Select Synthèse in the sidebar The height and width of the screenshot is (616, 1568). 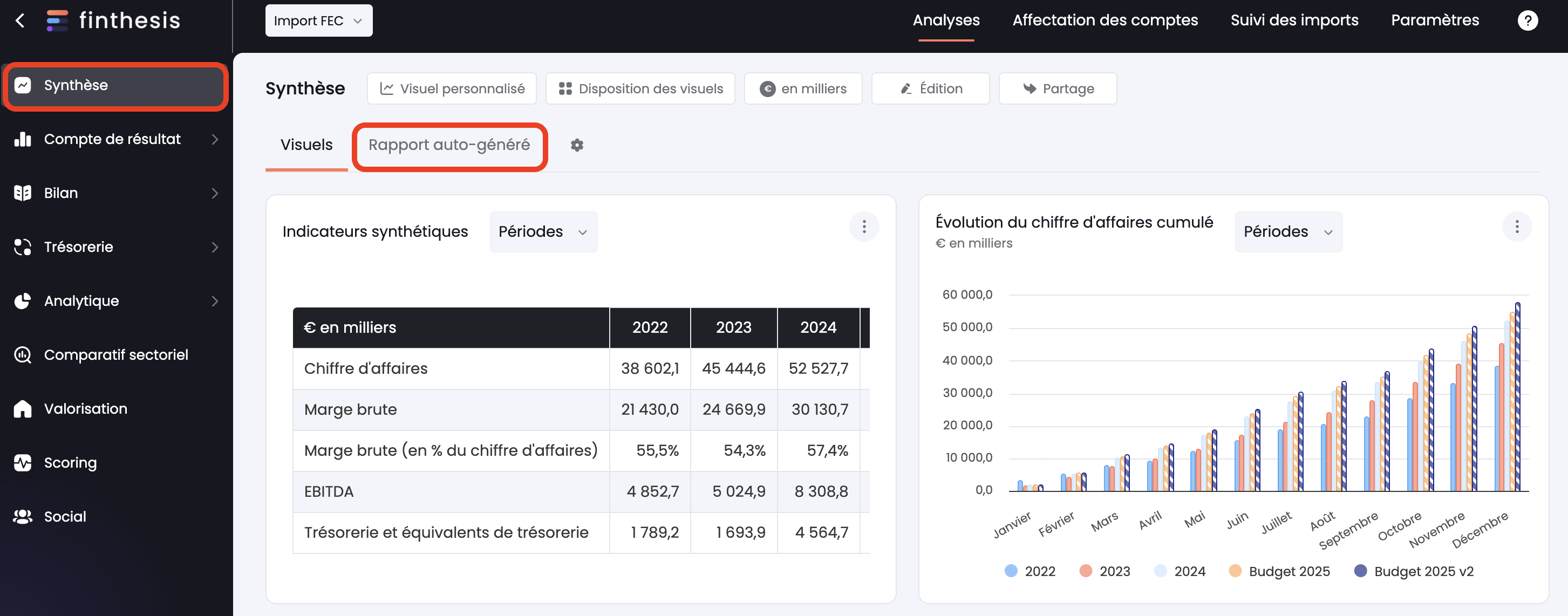click(x=115, y=85)
